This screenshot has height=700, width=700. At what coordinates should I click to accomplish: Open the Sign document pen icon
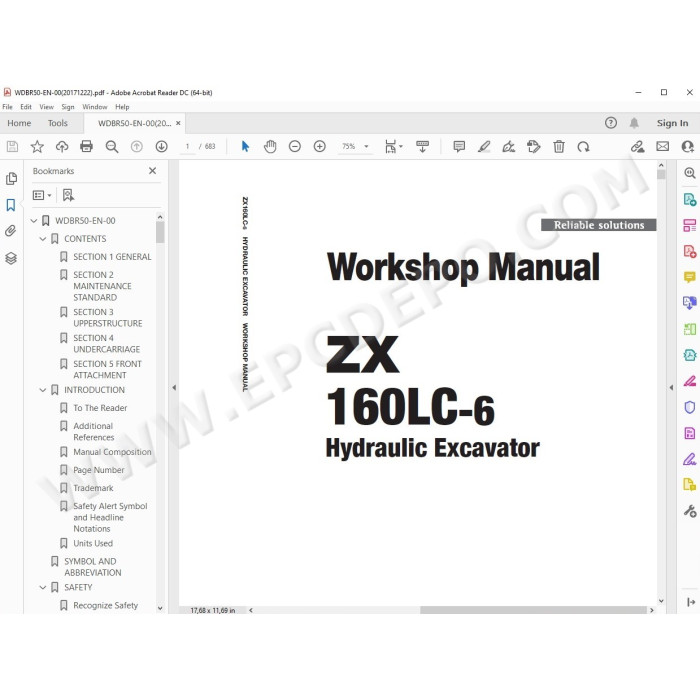click(x=508, y=146)
